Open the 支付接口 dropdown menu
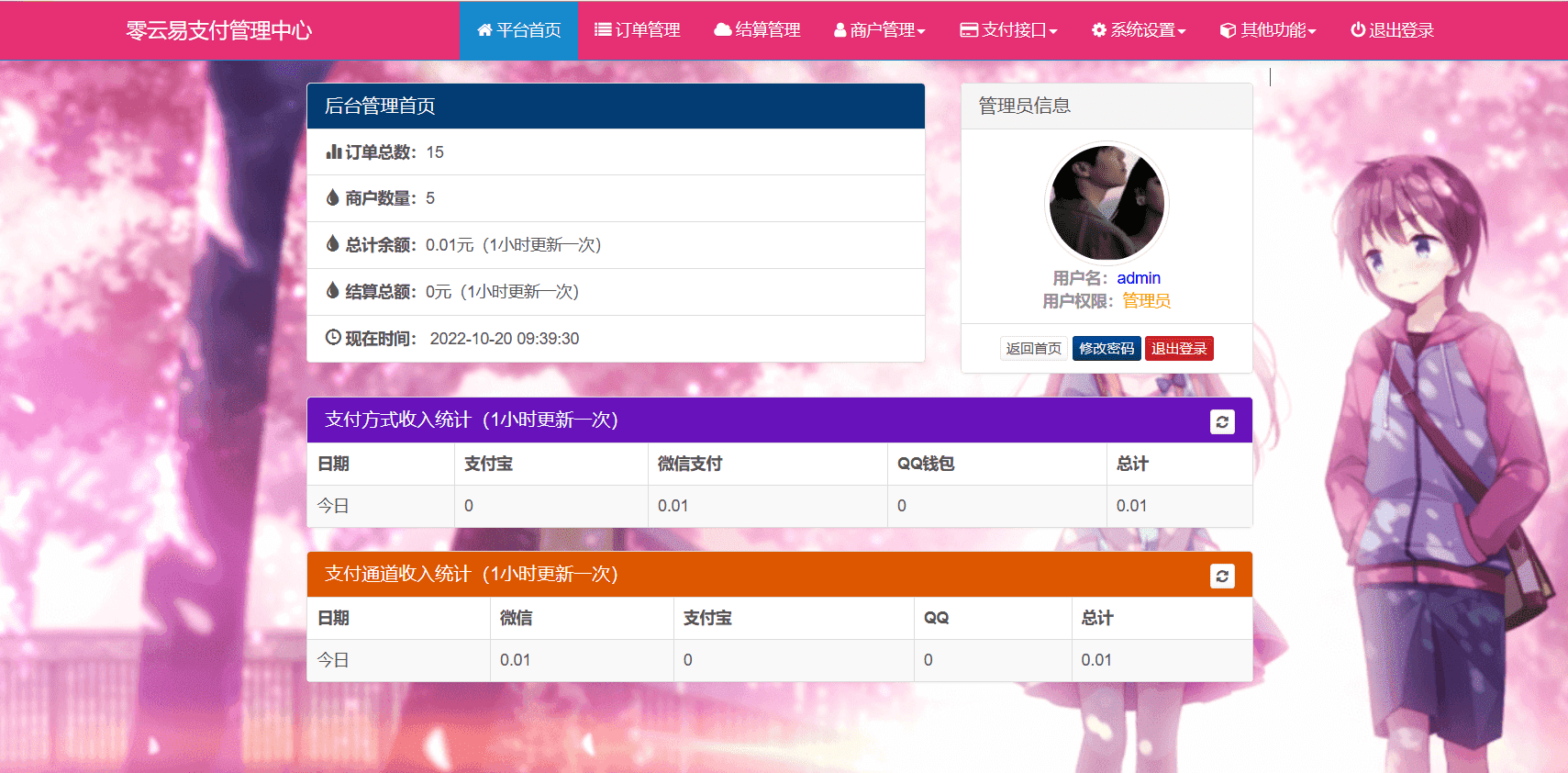This screenshot has width=1568, height=773. [1008, 30]
